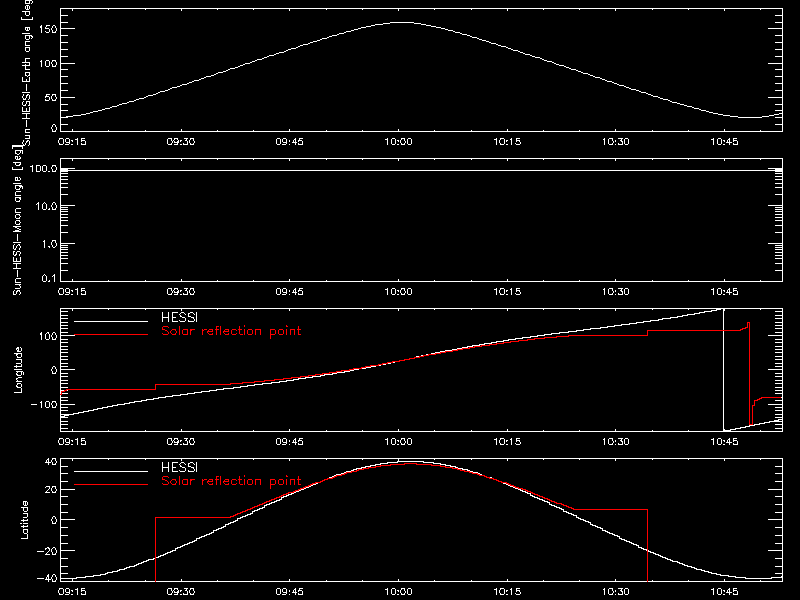Screen dimensions: 800x600
Task: Click the '100.0' tick label on Moon angle plot
Action: coord(43,168)
